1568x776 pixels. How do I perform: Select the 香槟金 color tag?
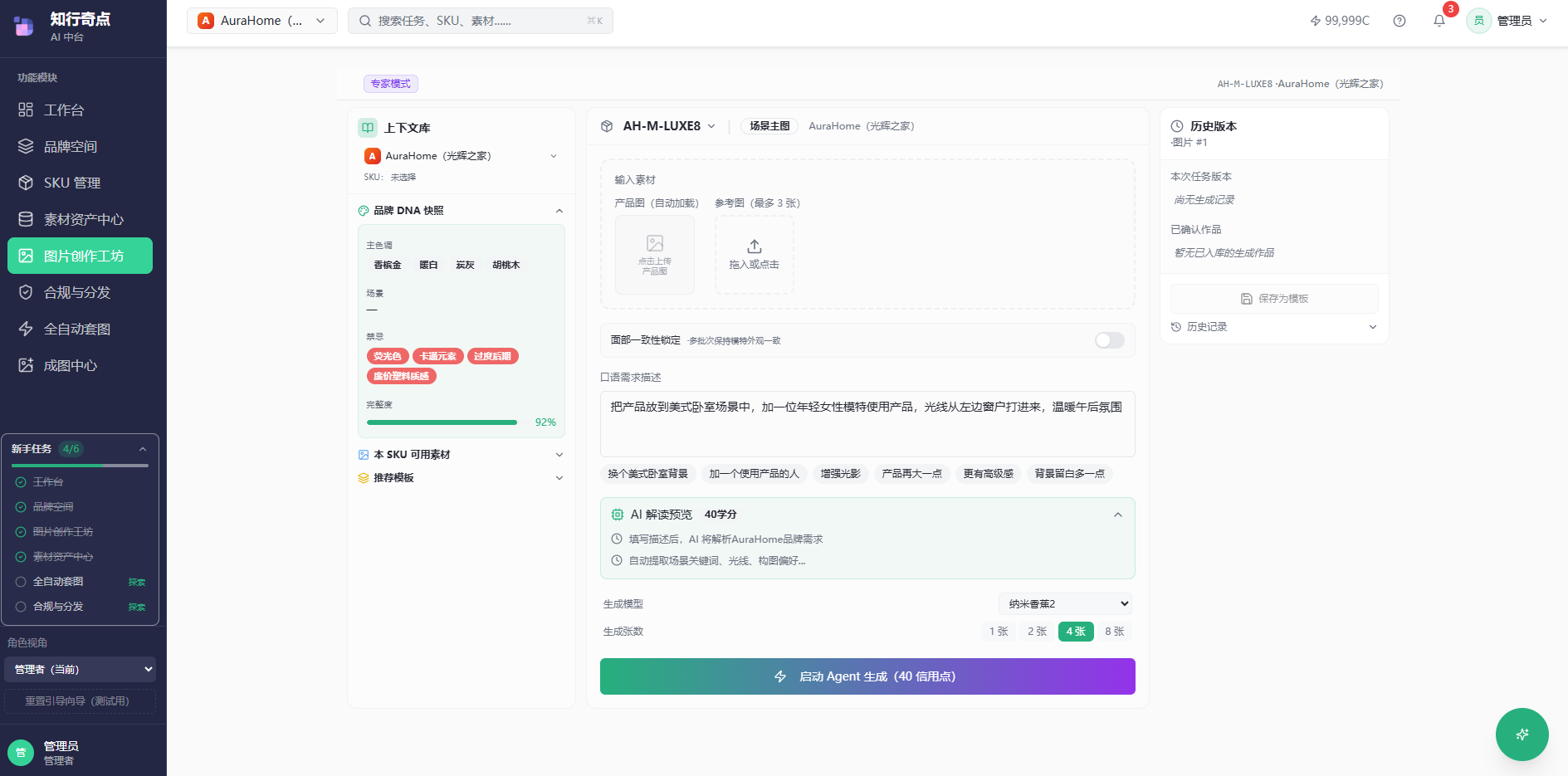(386, 264)
